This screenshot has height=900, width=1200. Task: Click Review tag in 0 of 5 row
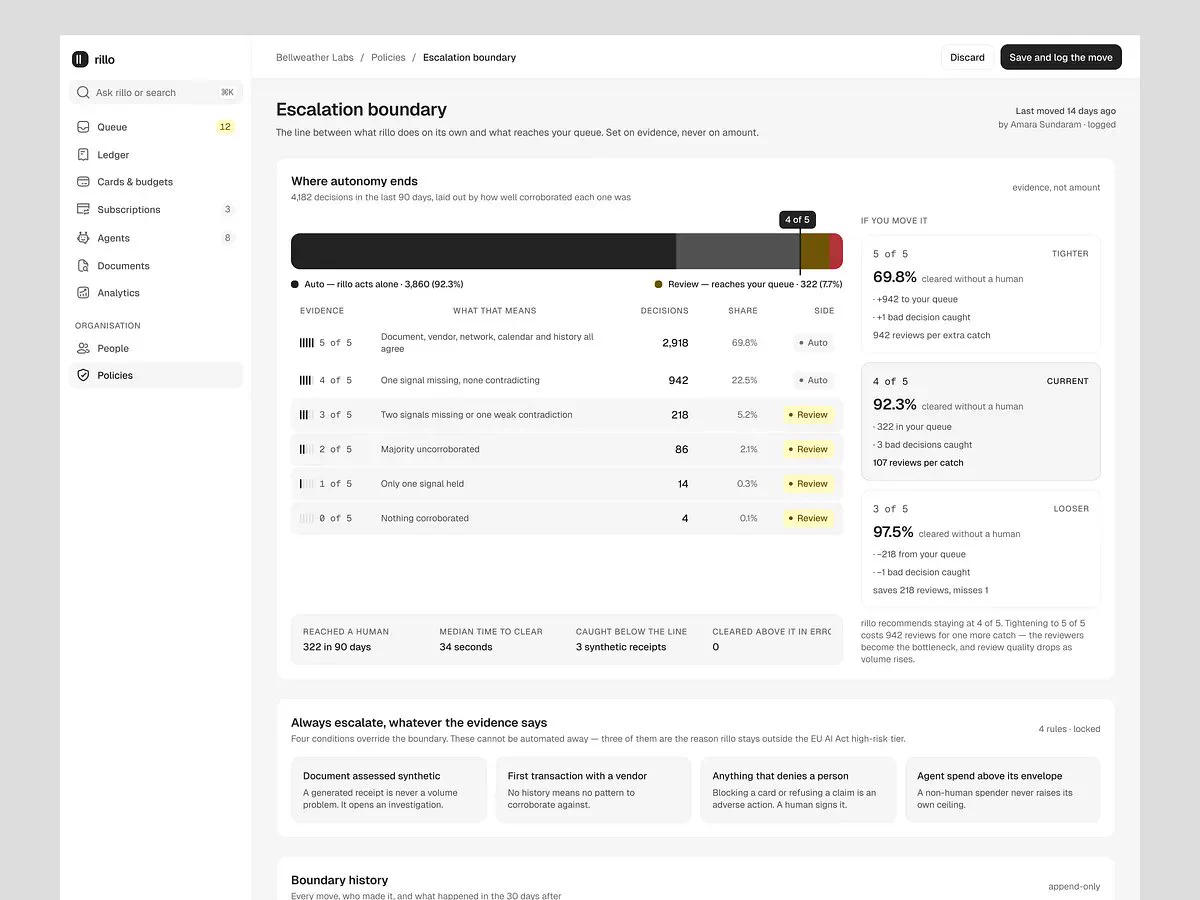pyautogui.click(x=808, y=518)
